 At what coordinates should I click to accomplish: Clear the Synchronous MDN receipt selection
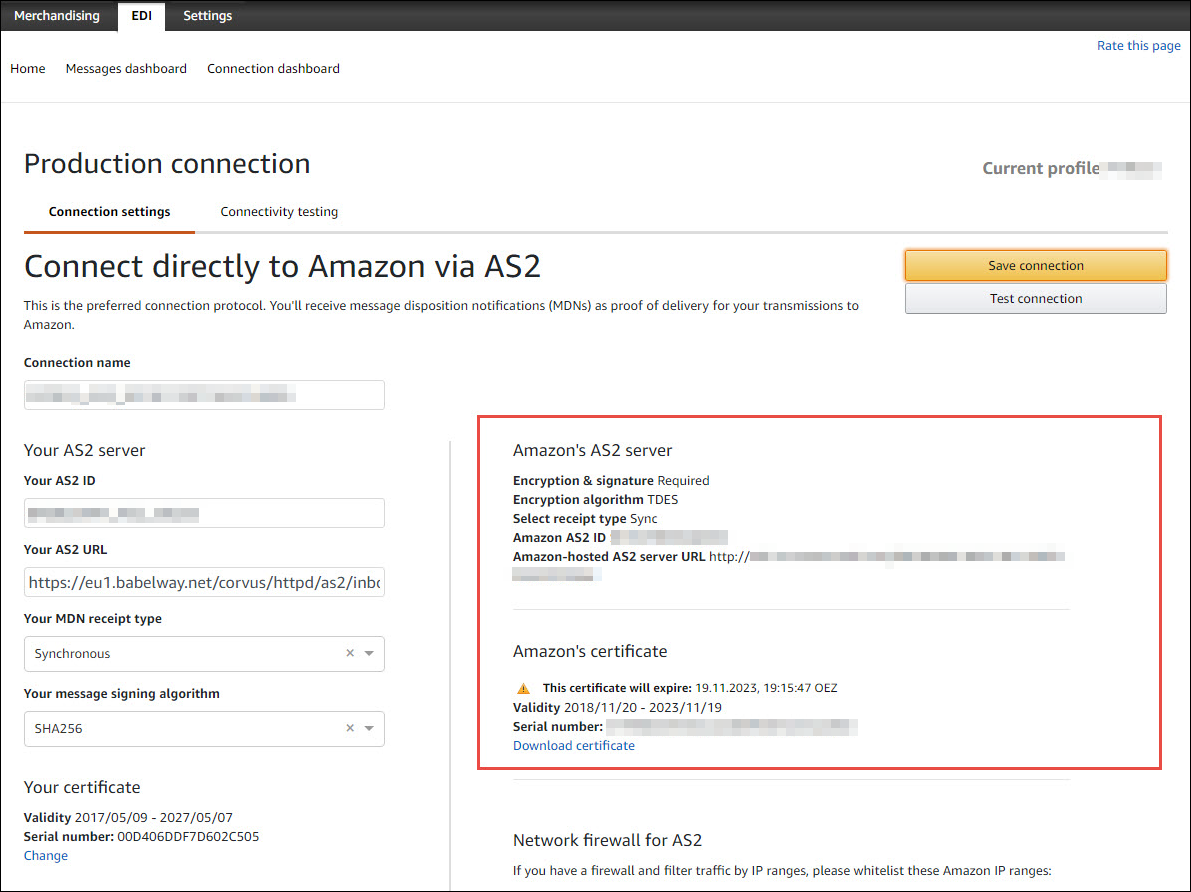tap(350, 653)
